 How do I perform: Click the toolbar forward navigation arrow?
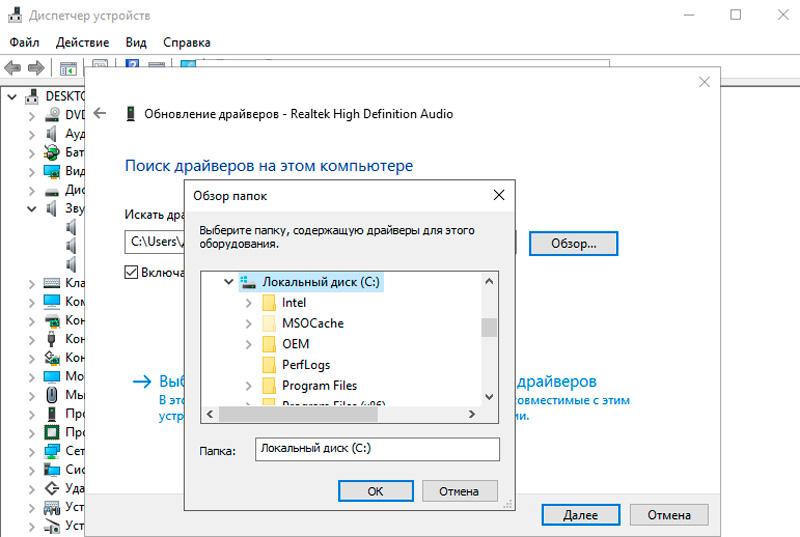pos(36,68)
